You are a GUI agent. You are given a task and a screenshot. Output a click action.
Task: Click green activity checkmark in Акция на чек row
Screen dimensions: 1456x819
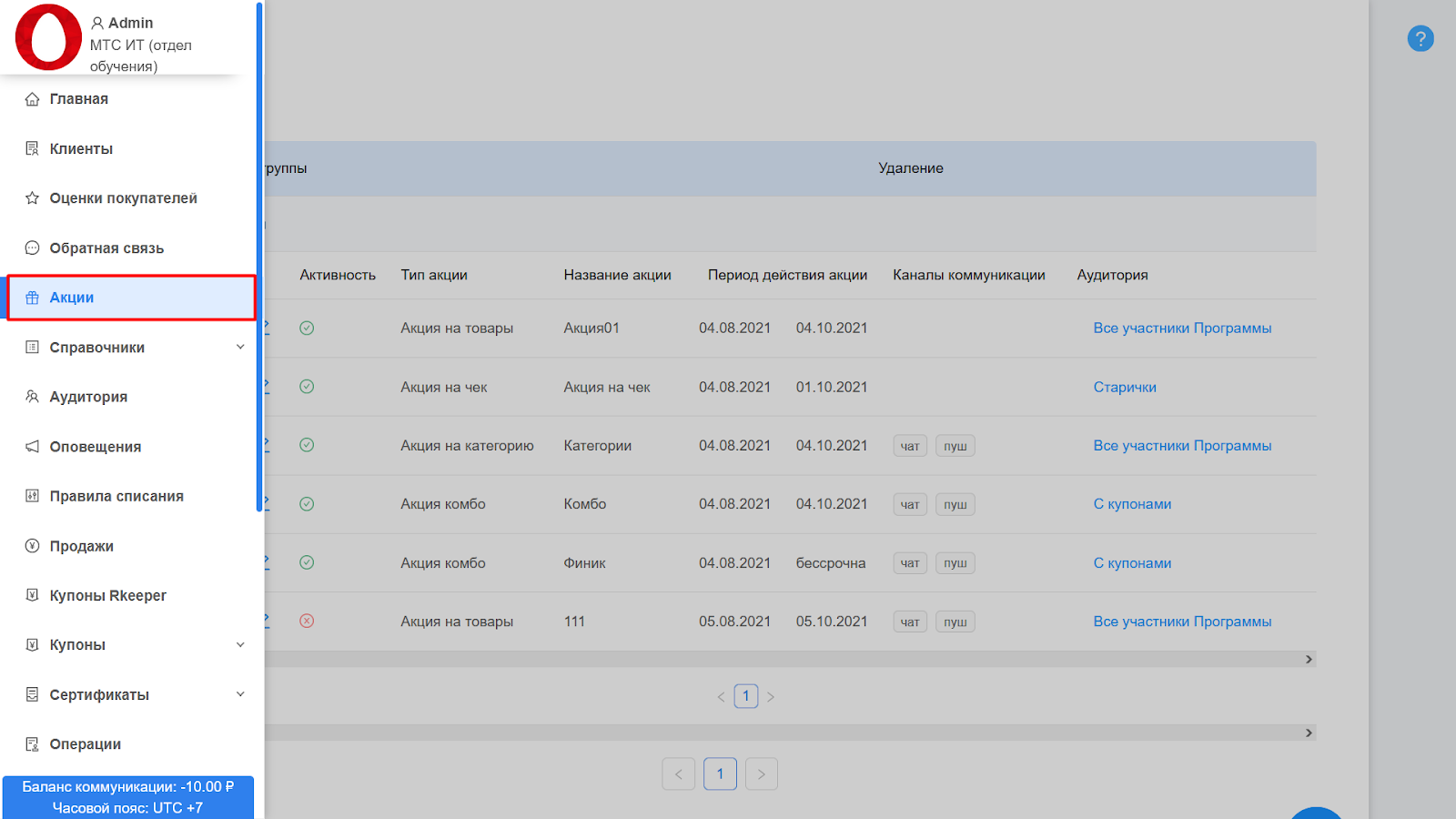pos(307,387)
